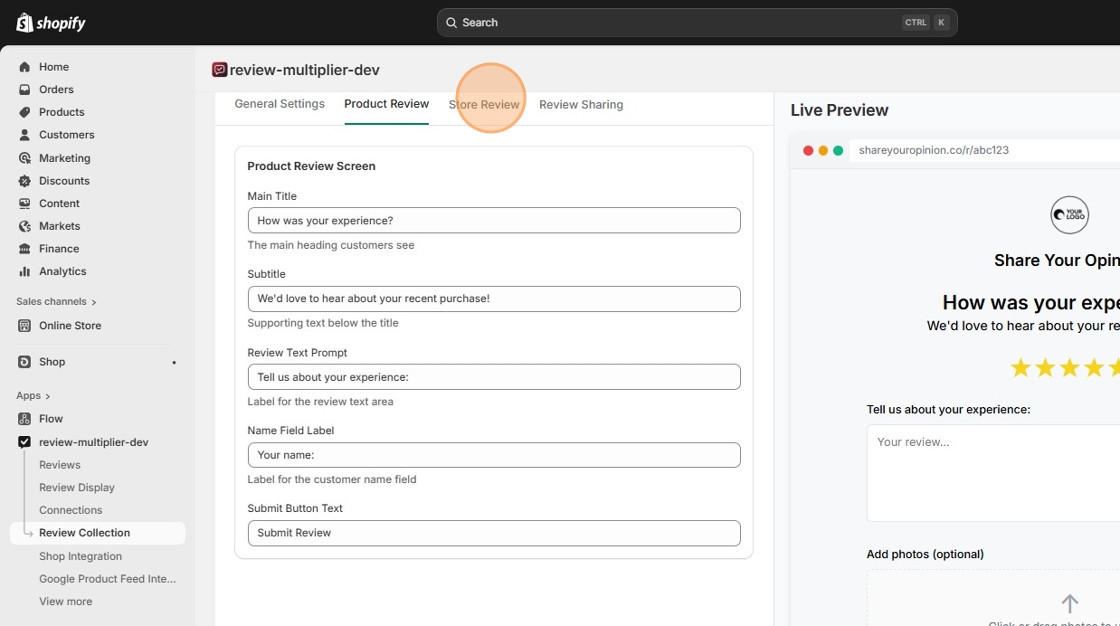Click the review-multiplier-dev page title
The height and width of the screenshot is (626, 1120).
[304, 70]
